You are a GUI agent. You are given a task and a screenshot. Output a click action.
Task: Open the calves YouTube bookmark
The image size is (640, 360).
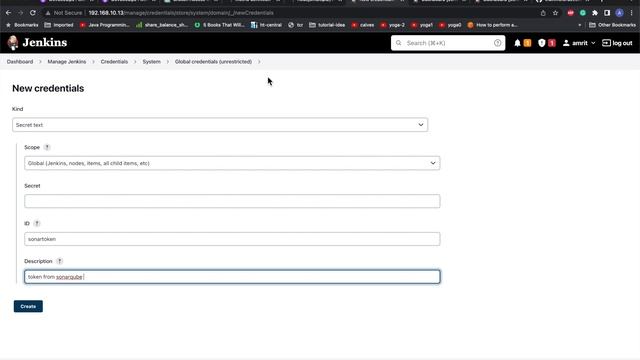coord(362,25)
